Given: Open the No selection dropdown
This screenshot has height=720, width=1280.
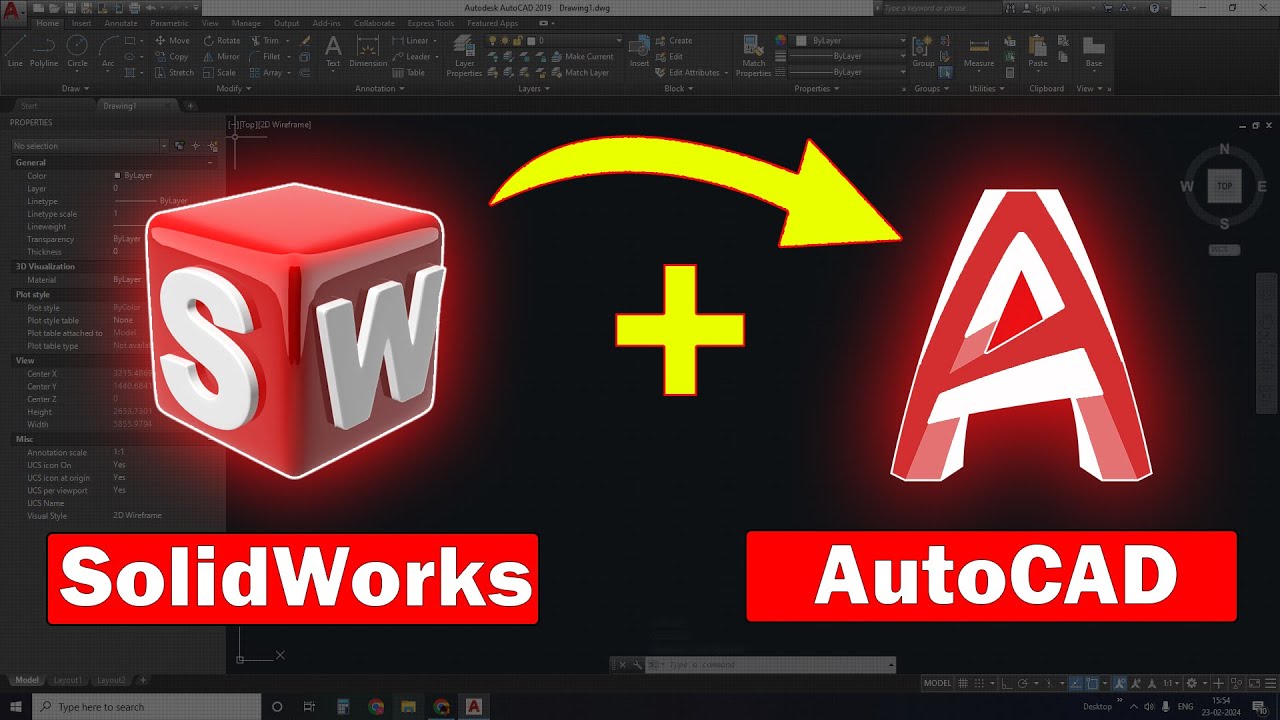Looking at the screenshot, I should 90,146.
